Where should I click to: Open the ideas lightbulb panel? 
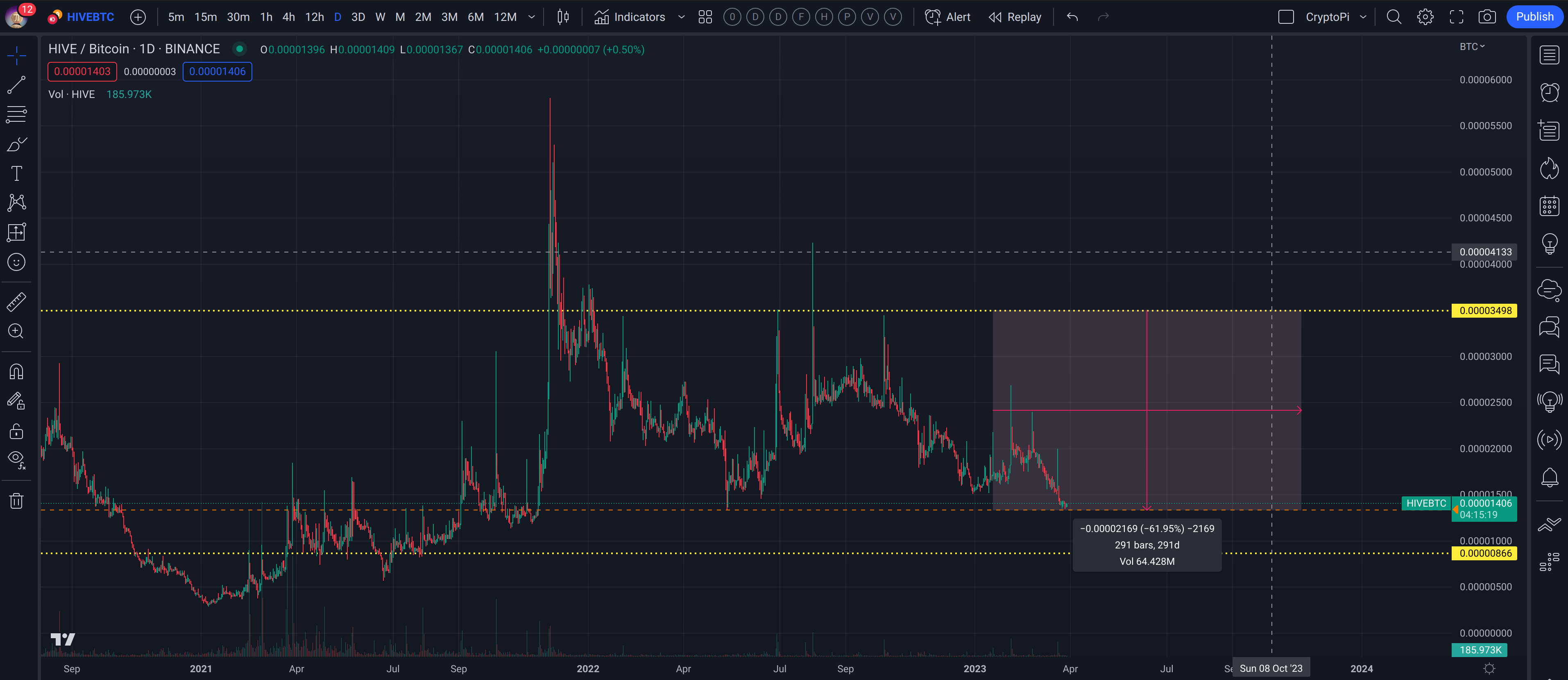[1549, 244]
